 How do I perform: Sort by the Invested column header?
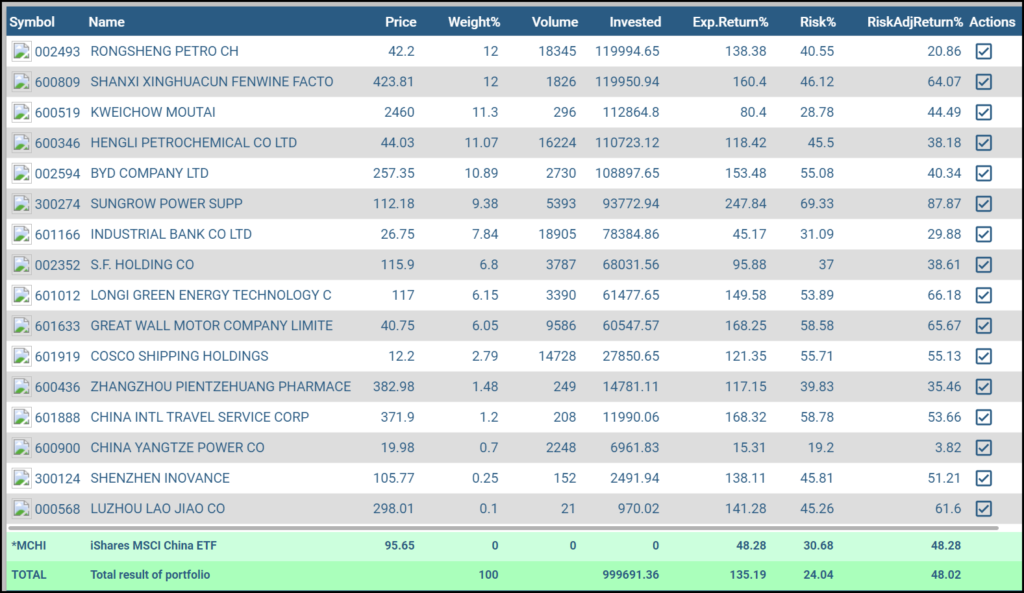pos(635,22)
